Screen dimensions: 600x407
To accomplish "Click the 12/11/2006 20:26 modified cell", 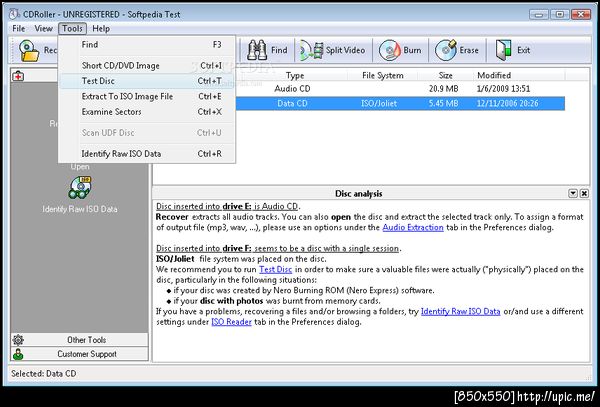I will [507, 104].
